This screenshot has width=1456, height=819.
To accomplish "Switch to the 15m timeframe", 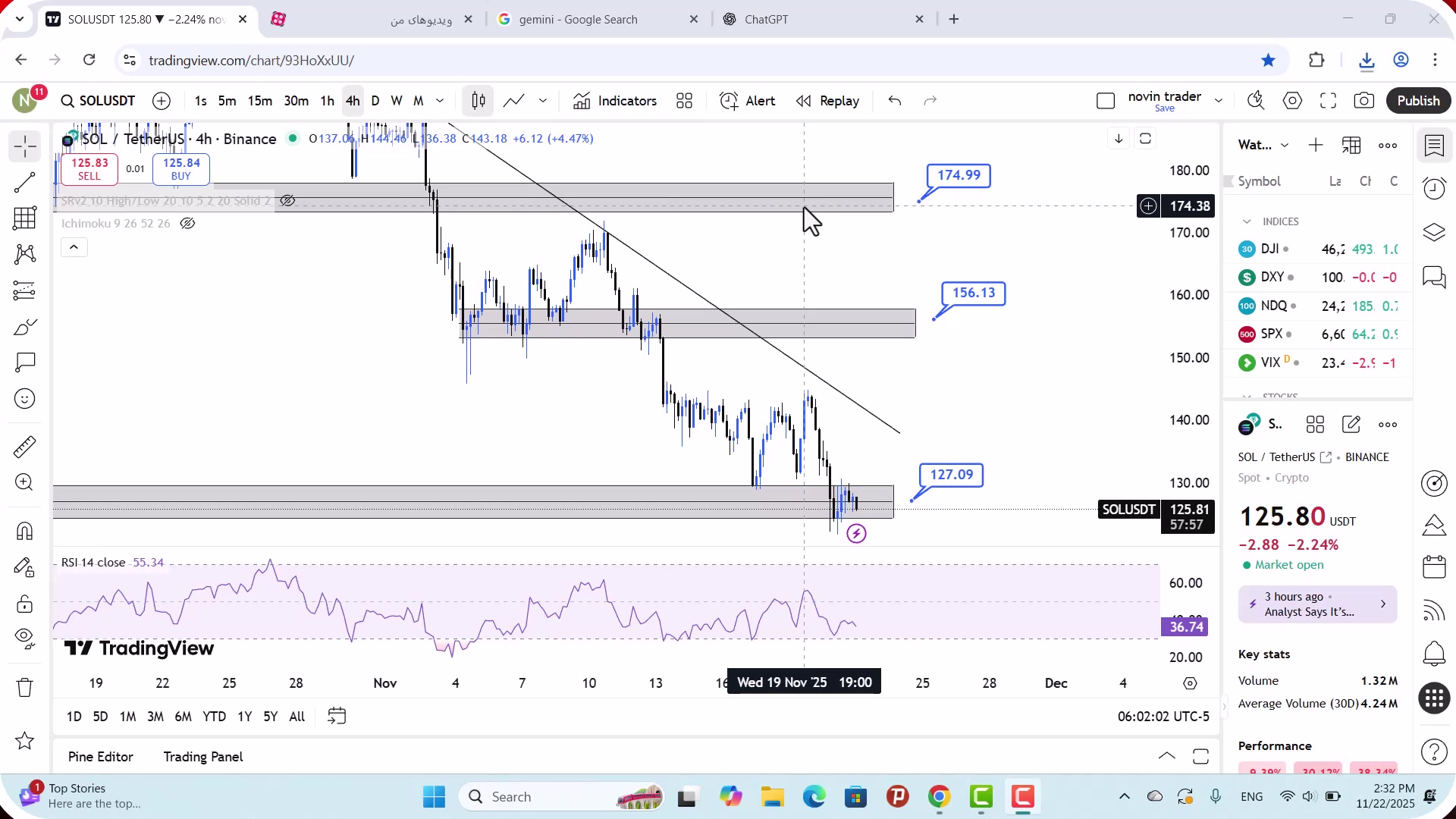I will click(259, 101).
